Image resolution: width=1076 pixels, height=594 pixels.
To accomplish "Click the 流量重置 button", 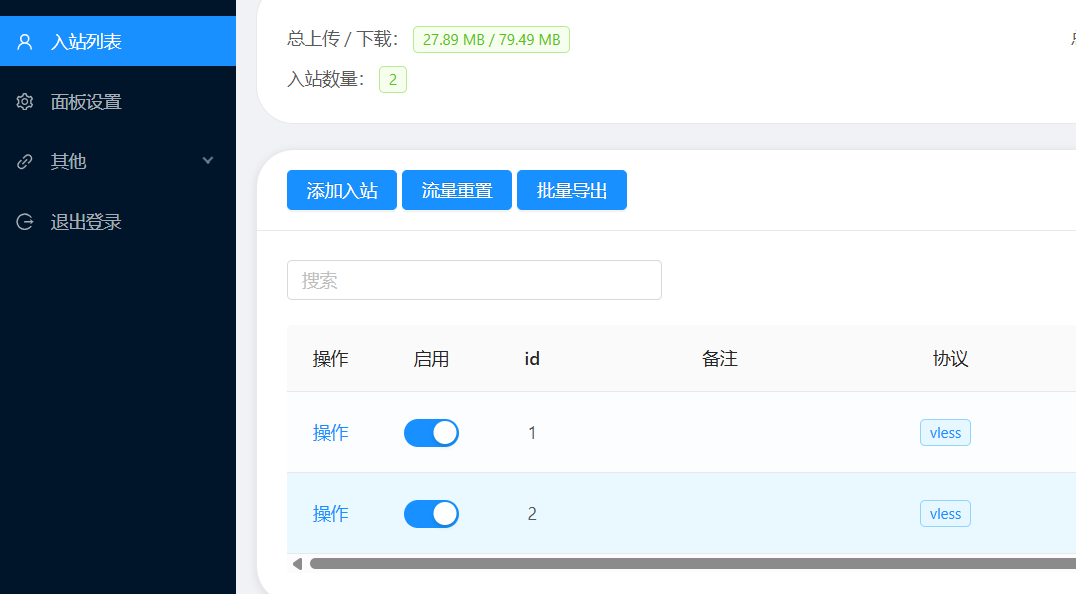I will click(457, 190).
